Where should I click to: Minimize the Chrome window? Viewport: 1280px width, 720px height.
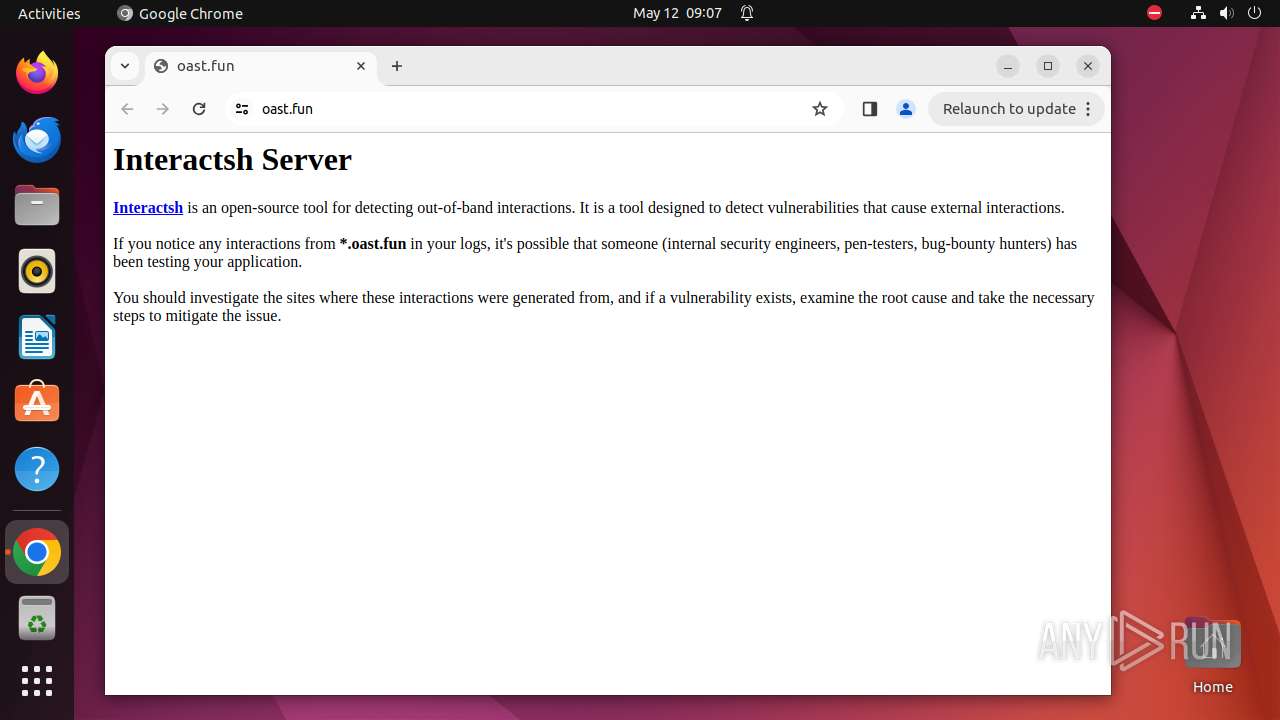[1008, 66]
